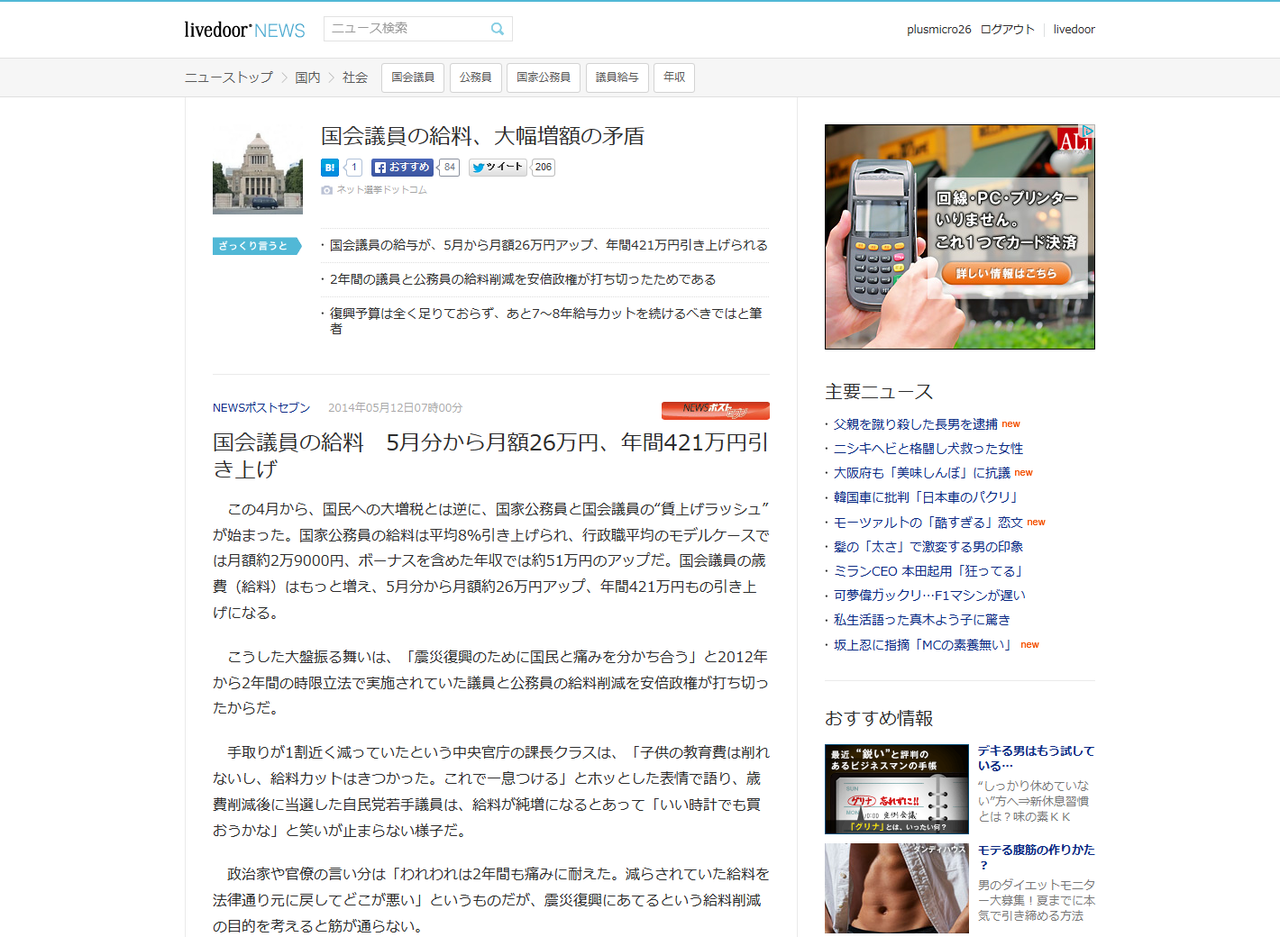Open news 可夢偉ガックリ…F1マシンが遅い

(929, 595)
